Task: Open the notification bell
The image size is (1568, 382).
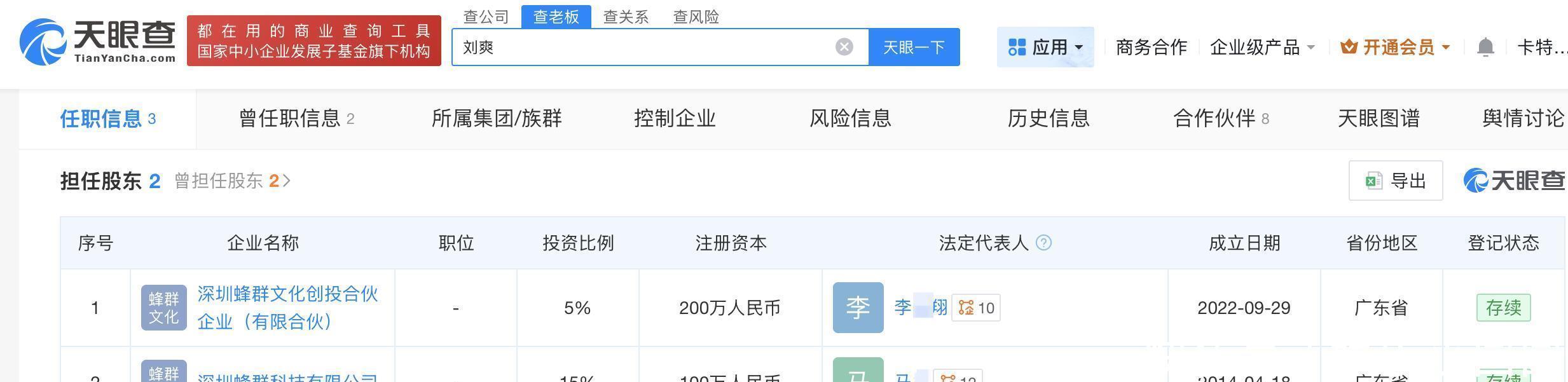Action: 1485,47
